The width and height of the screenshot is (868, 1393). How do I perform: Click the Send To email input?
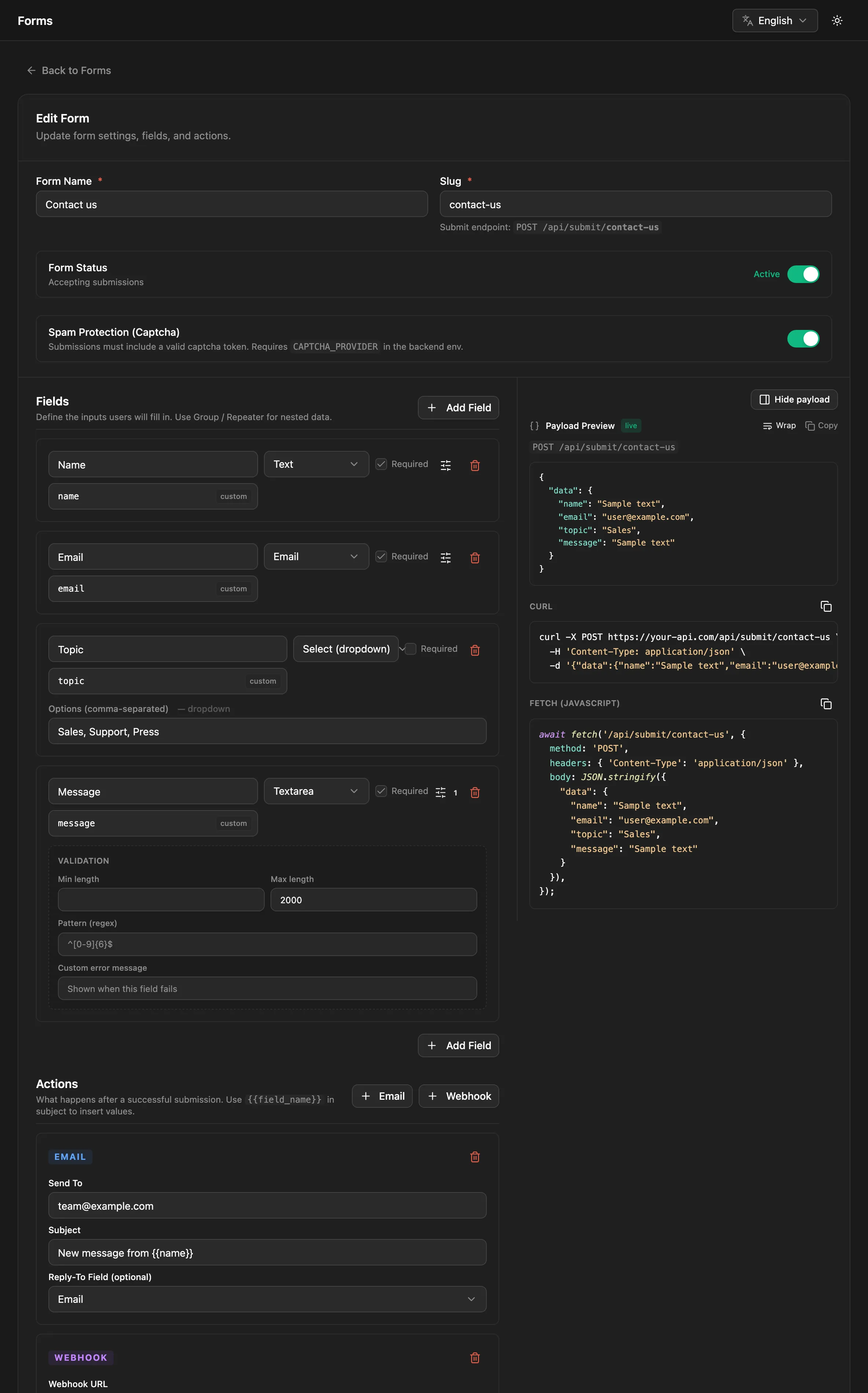tap(267, 1205)
